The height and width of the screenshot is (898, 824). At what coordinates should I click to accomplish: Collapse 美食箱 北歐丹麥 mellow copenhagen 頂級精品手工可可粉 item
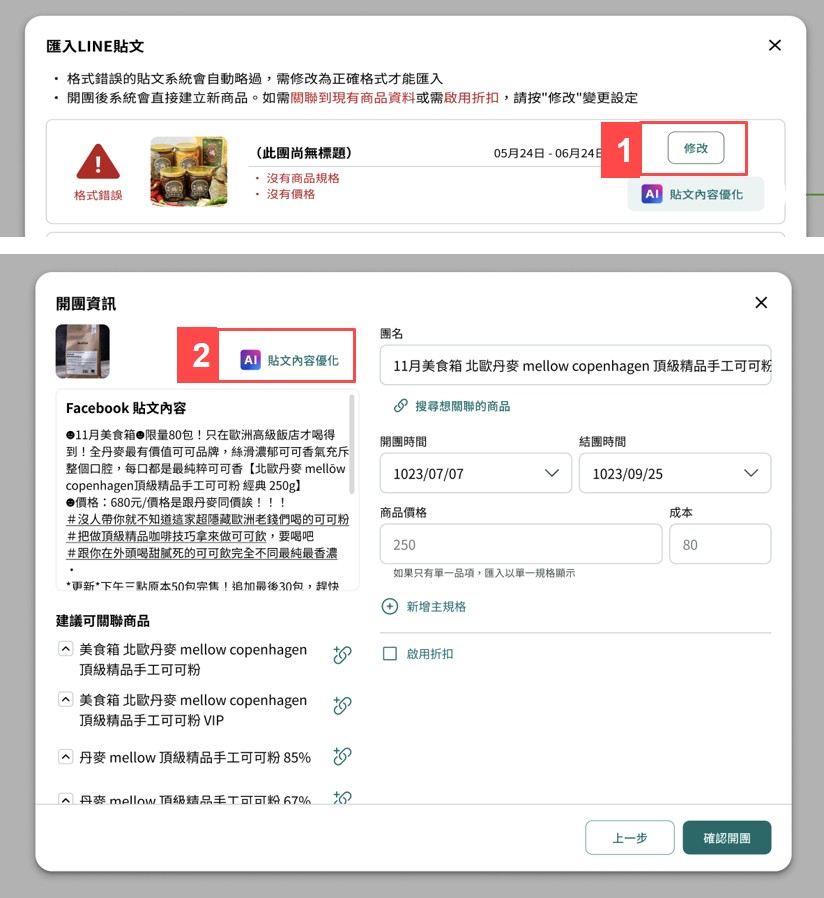pos(66,649)
